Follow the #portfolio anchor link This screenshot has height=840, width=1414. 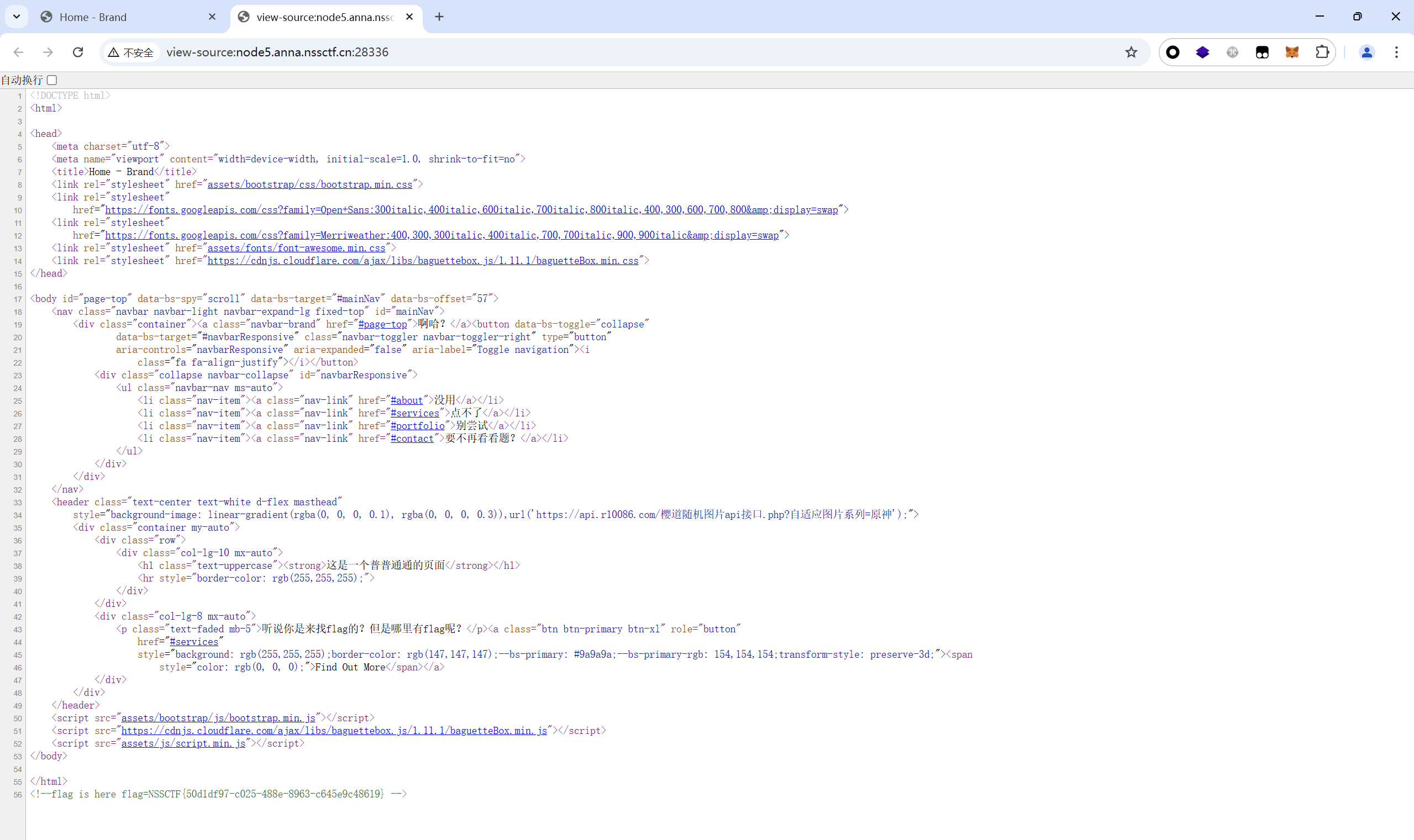click(x=417, y=426)
